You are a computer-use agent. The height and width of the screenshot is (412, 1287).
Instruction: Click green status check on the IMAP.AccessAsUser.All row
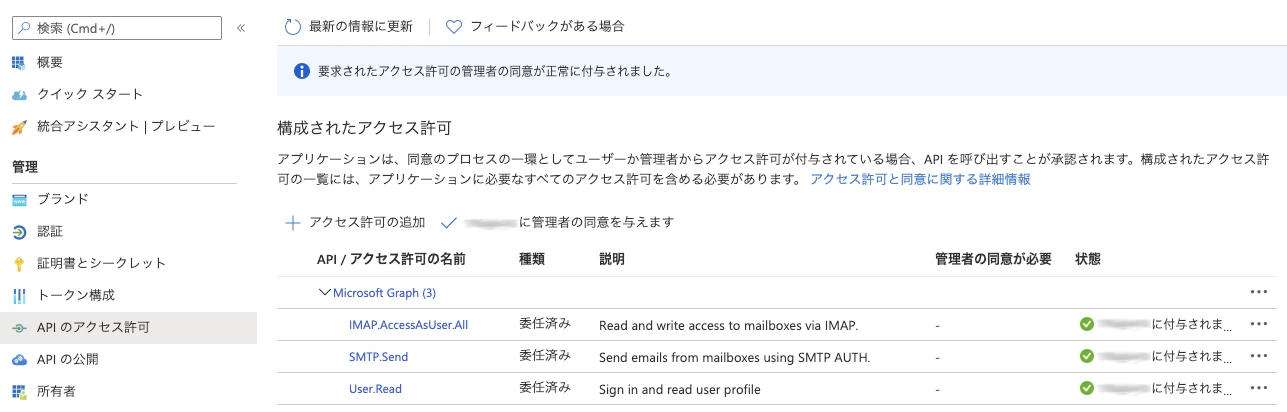[x=1087, y=324]
